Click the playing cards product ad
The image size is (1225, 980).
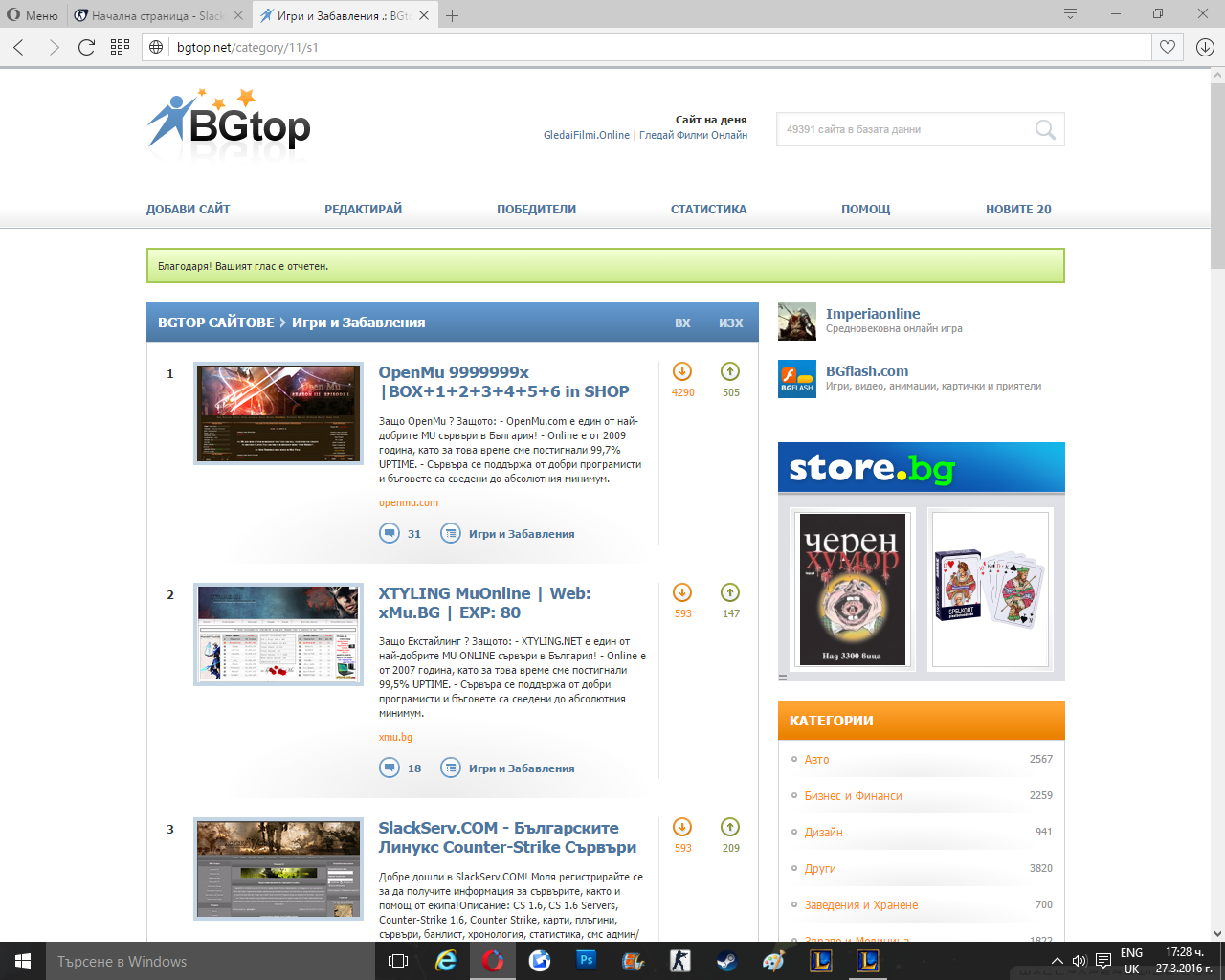tap(991, 589)
